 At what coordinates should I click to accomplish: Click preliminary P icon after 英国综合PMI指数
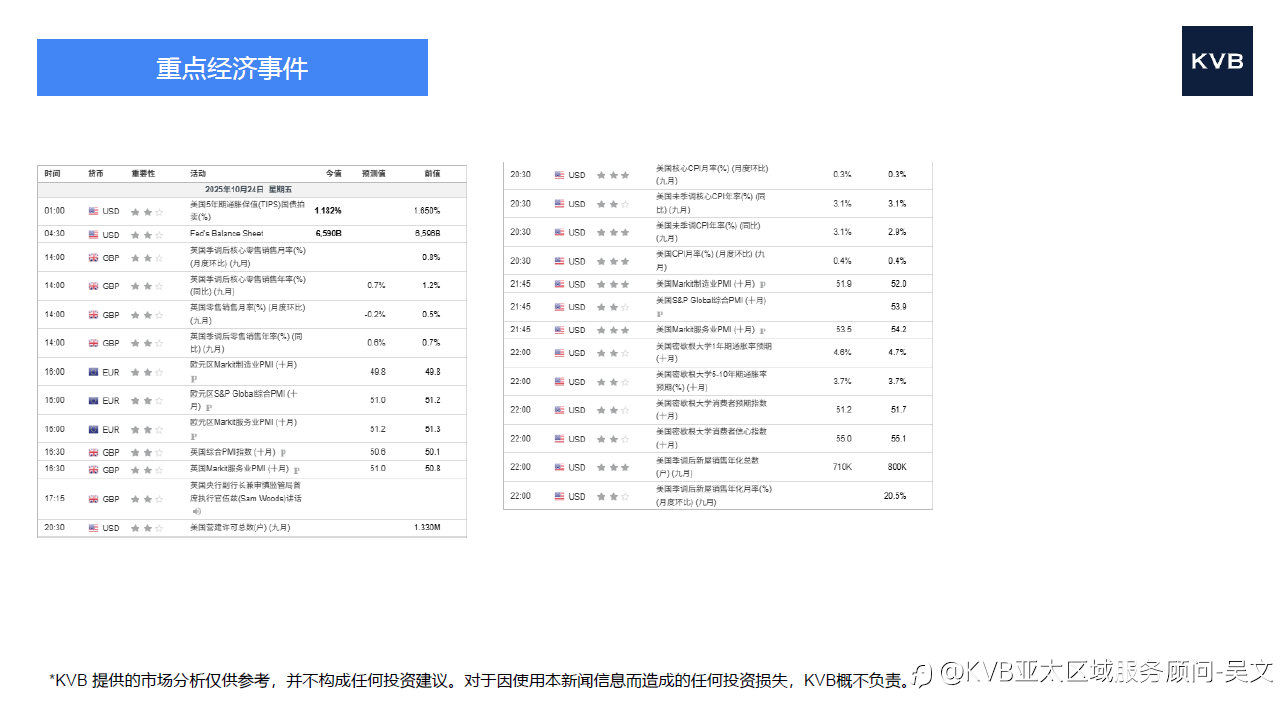coord(284,452)
